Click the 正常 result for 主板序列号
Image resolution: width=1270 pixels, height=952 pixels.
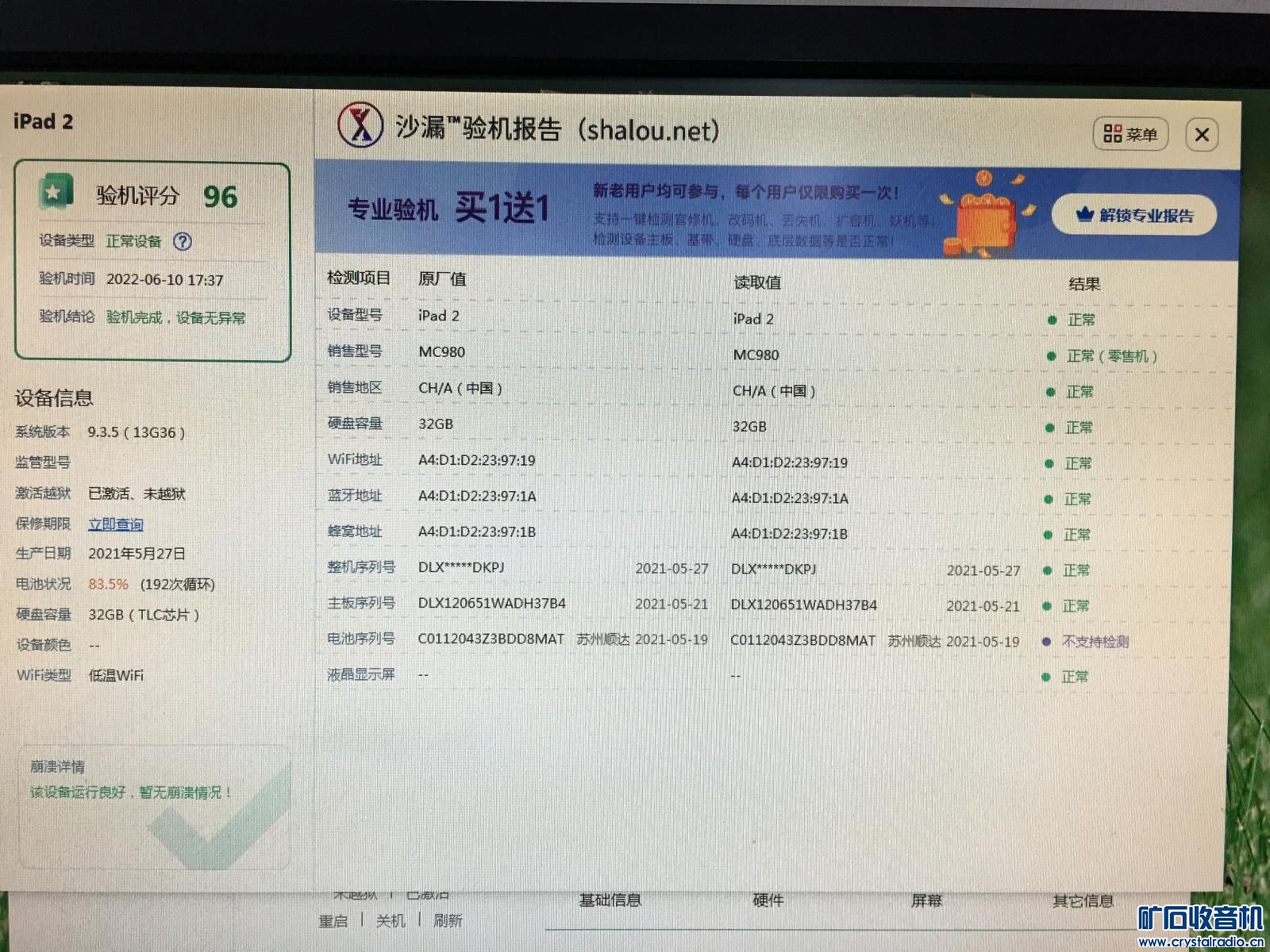[1076, 606]
